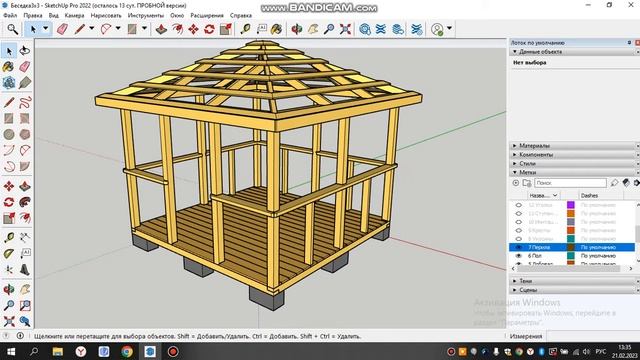Pick Tape Measure in the top toolbar

[245, 29]
